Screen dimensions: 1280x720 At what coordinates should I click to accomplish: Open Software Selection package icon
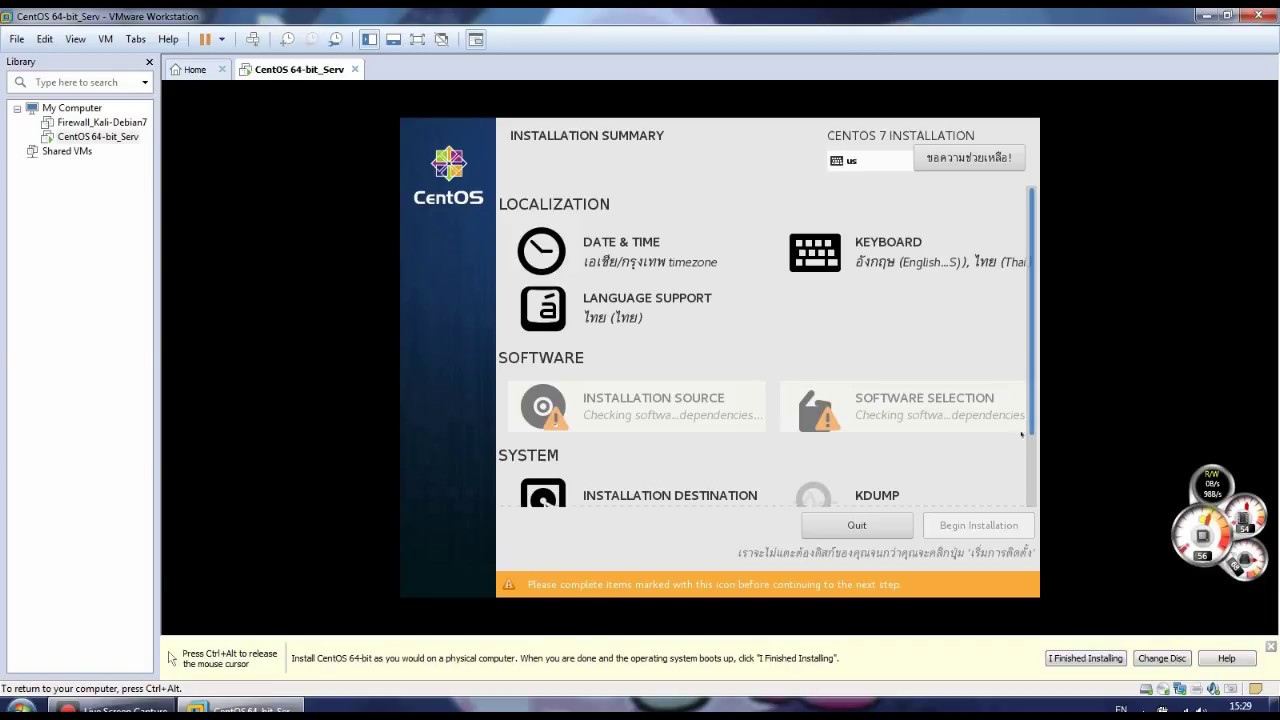click(x=819, y=410)
